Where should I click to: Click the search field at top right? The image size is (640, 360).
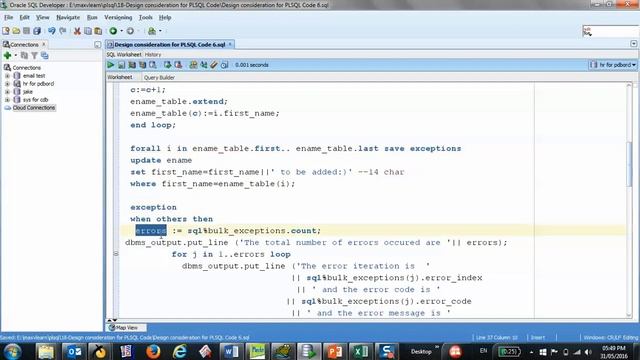(x=610, y=31)
